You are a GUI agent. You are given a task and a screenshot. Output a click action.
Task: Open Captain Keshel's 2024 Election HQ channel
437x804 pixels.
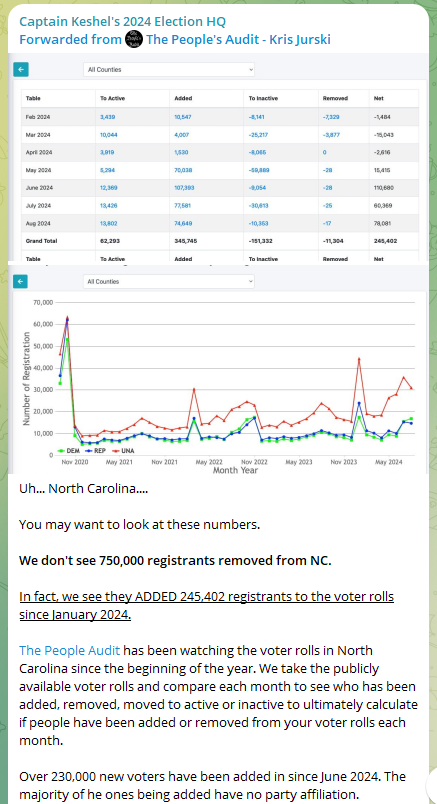point(123,22)
